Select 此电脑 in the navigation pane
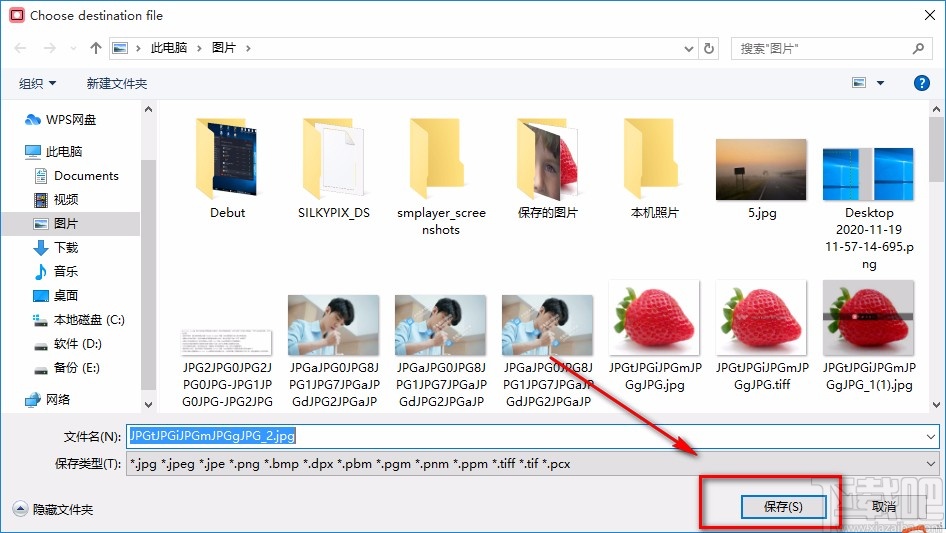Viewport: 946px width, 533px height. point(53,152)
